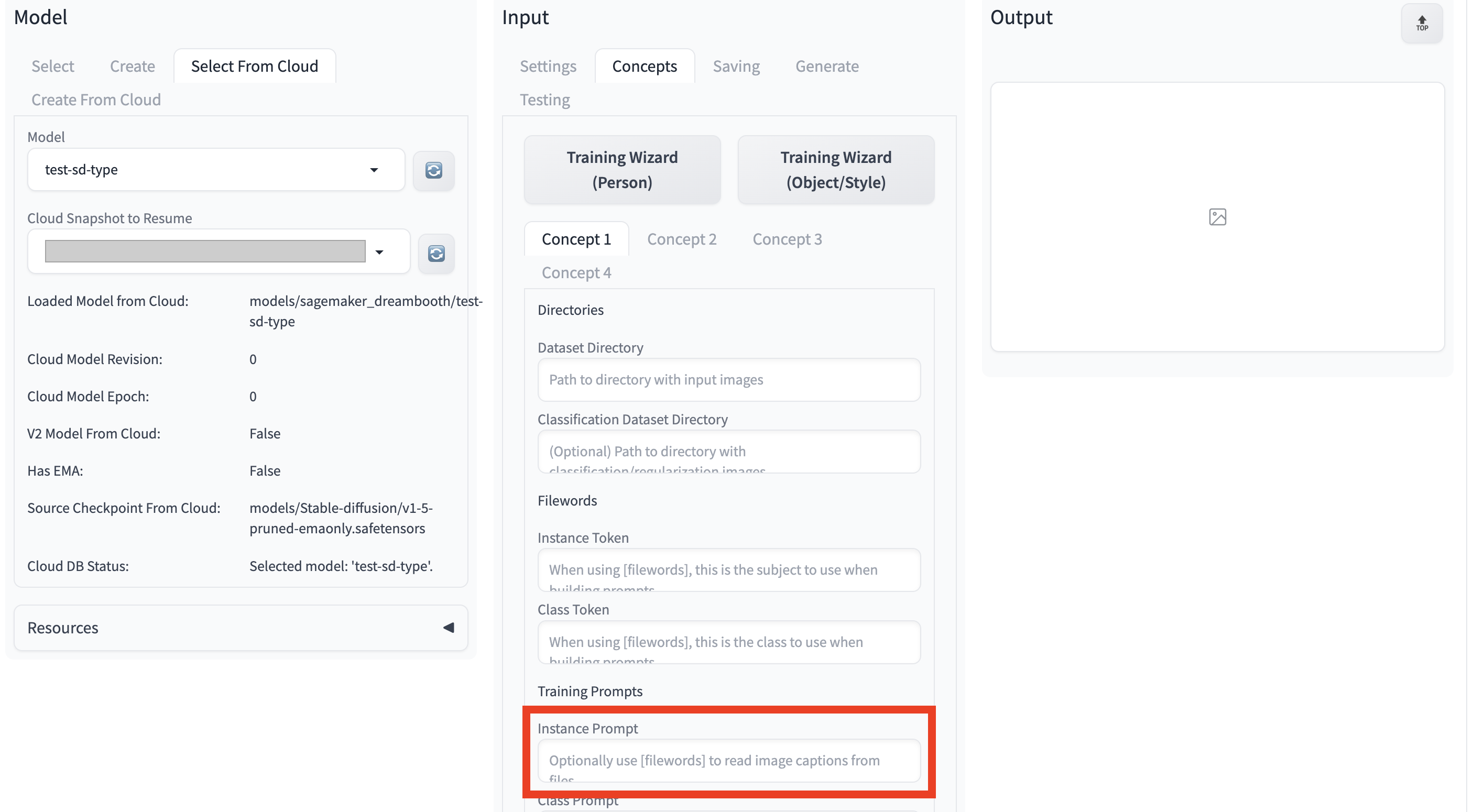Select the Concept 2 tab
This screenshot has width=1484, height=812.
click(x=682, y=239)
